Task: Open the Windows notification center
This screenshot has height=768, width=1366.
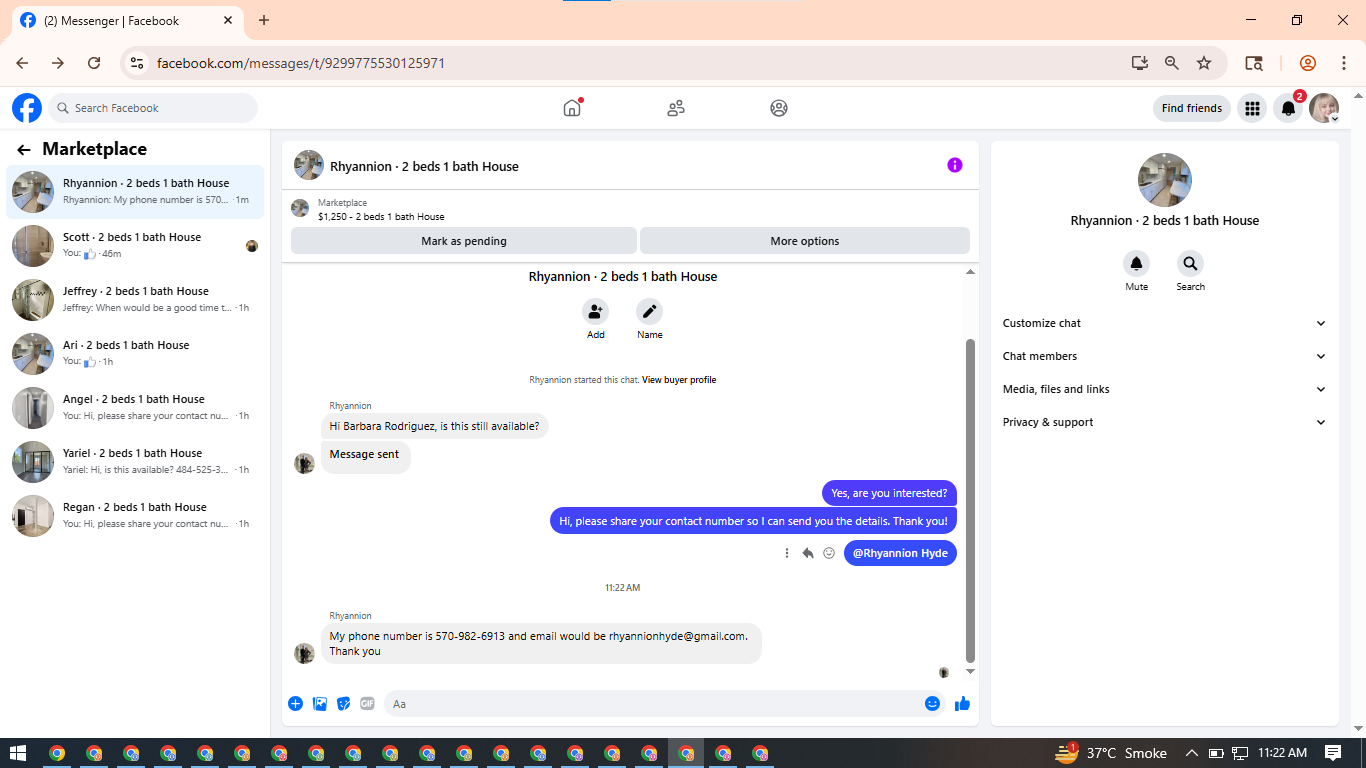Action: (x=1333, y=753)
